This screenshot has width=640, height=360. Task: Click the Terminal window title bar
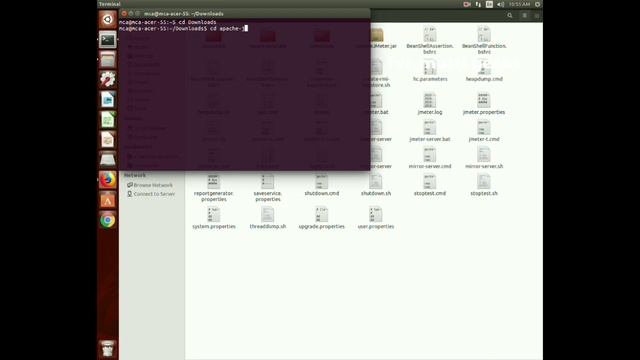click(x=245, y=13)
